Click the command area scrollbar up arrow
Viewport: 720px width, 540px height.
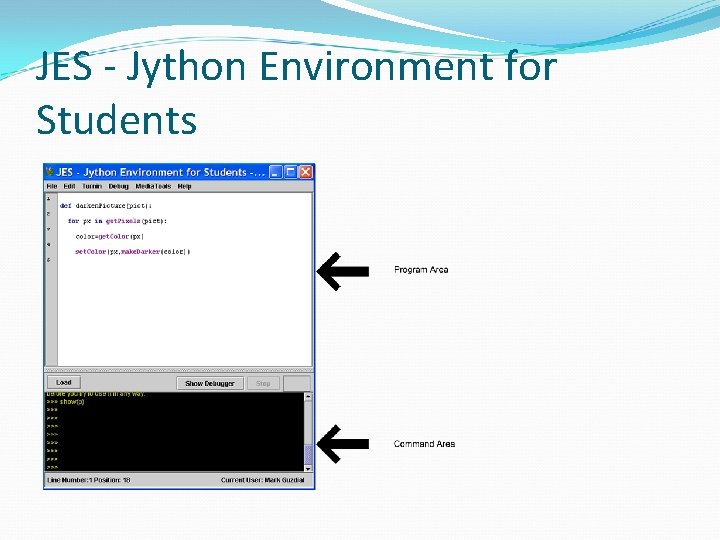308,396
